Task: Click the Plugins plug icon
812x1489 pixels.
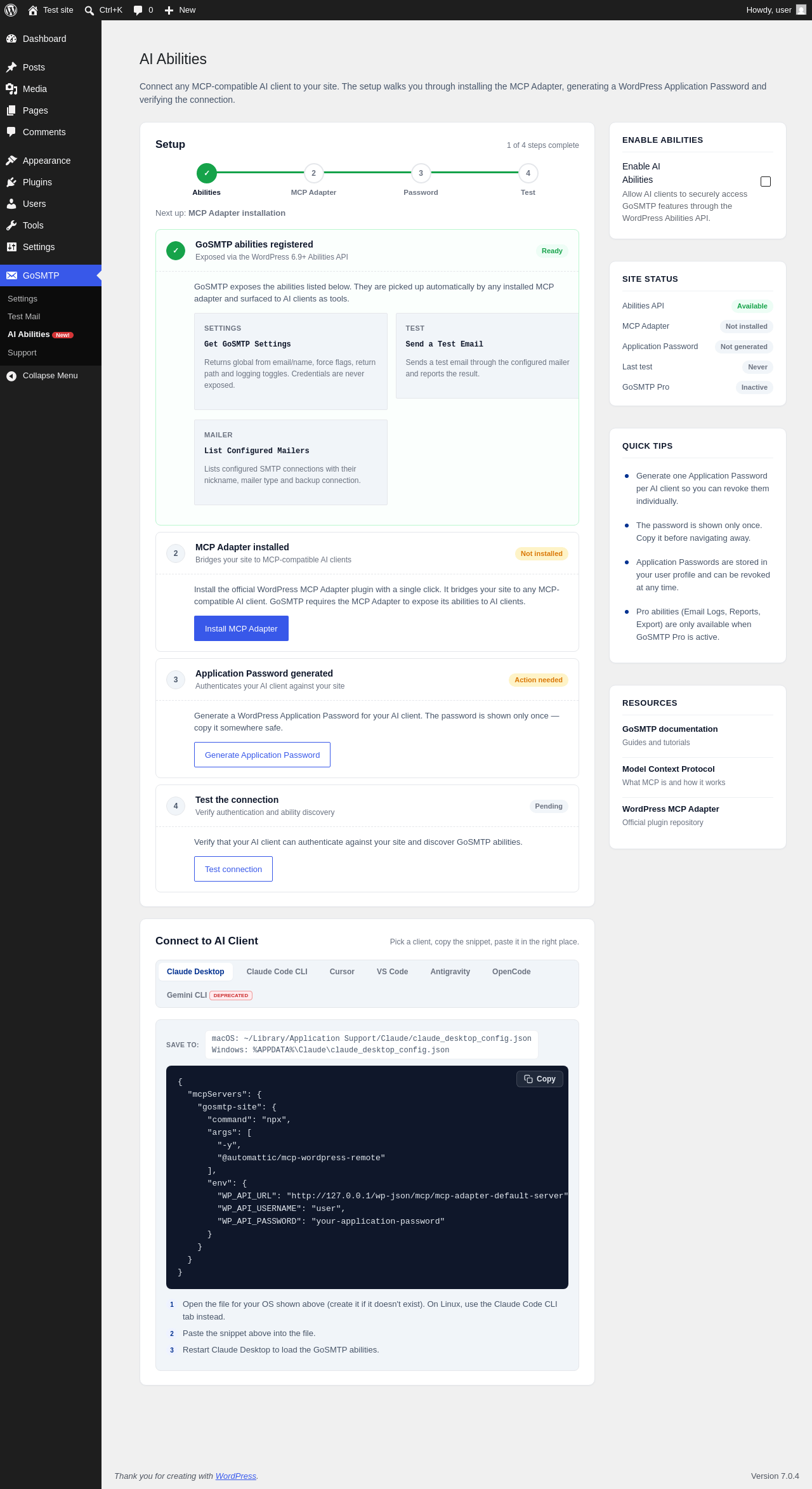Action: tap(11, 182)
